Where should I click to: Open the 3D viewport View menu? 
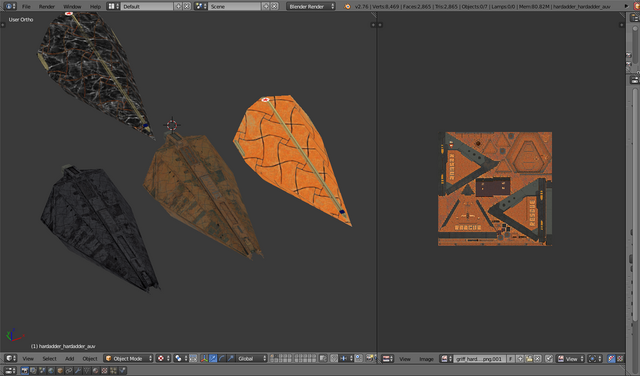tap(28, 358)
